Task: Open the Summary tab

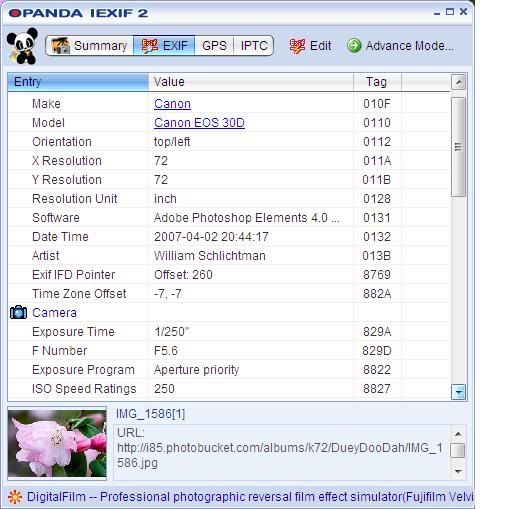Action: [x=89, y=46]
